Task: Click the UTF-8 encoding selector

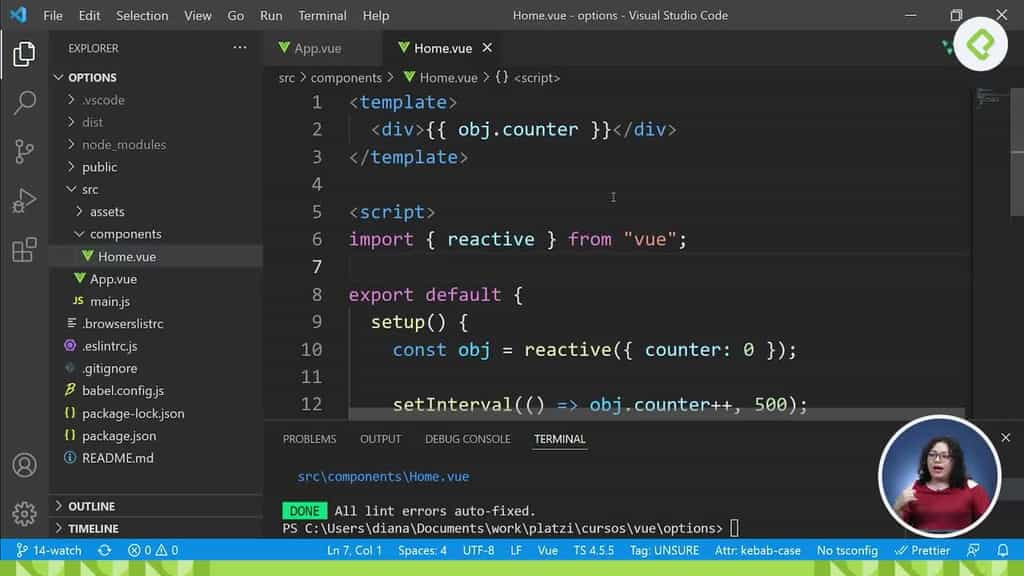Action: coord(479,550)
